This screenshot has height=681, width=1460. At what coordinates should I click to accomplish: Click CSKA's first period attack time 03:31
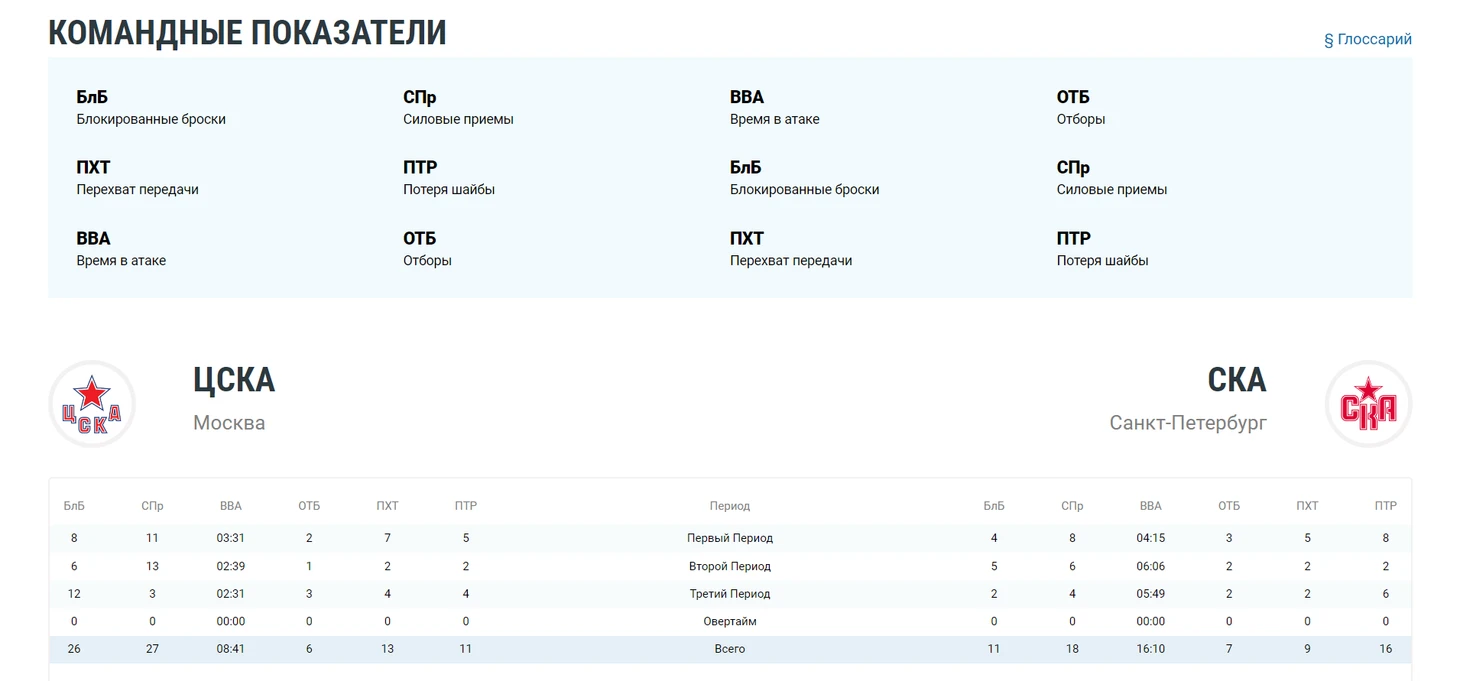click(x=231, y=538)
